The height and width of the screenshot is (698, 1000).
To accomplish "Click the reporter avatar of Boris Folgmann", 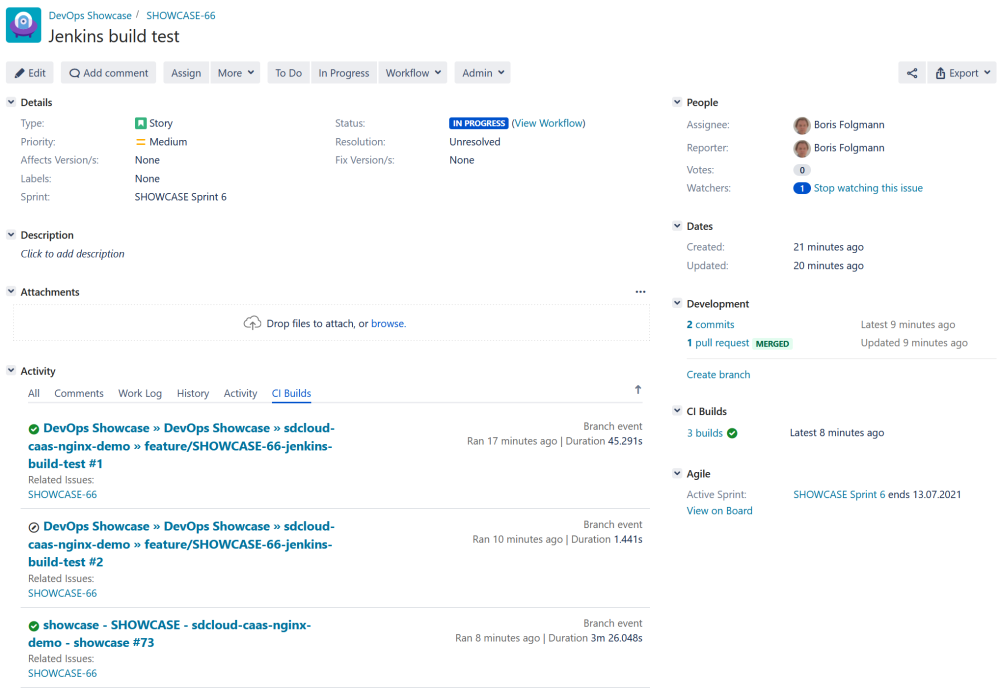I will coord(802,148).
